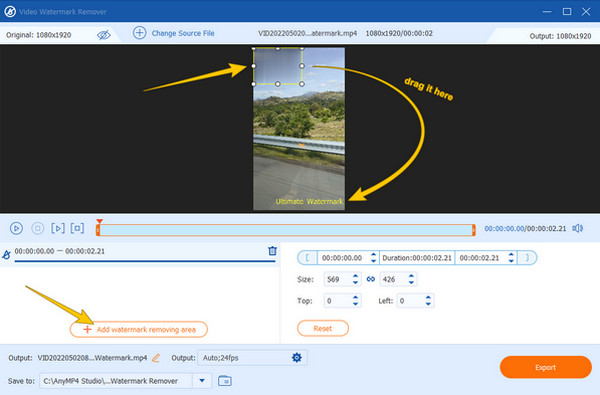600x395 pixels.
Task: Minimize the Video Watermark Remover window
Action: click(x=547, y=11)
